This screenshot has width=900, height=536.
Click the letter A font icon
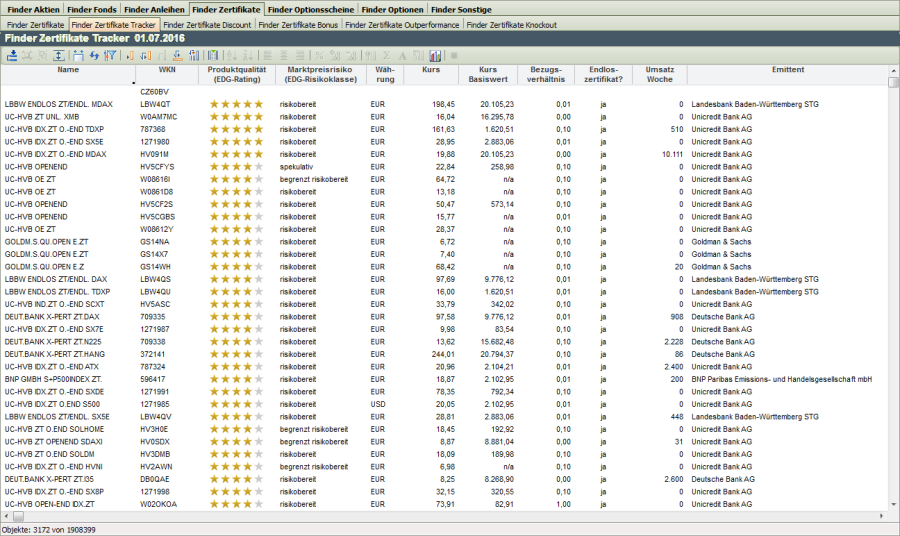402,55
